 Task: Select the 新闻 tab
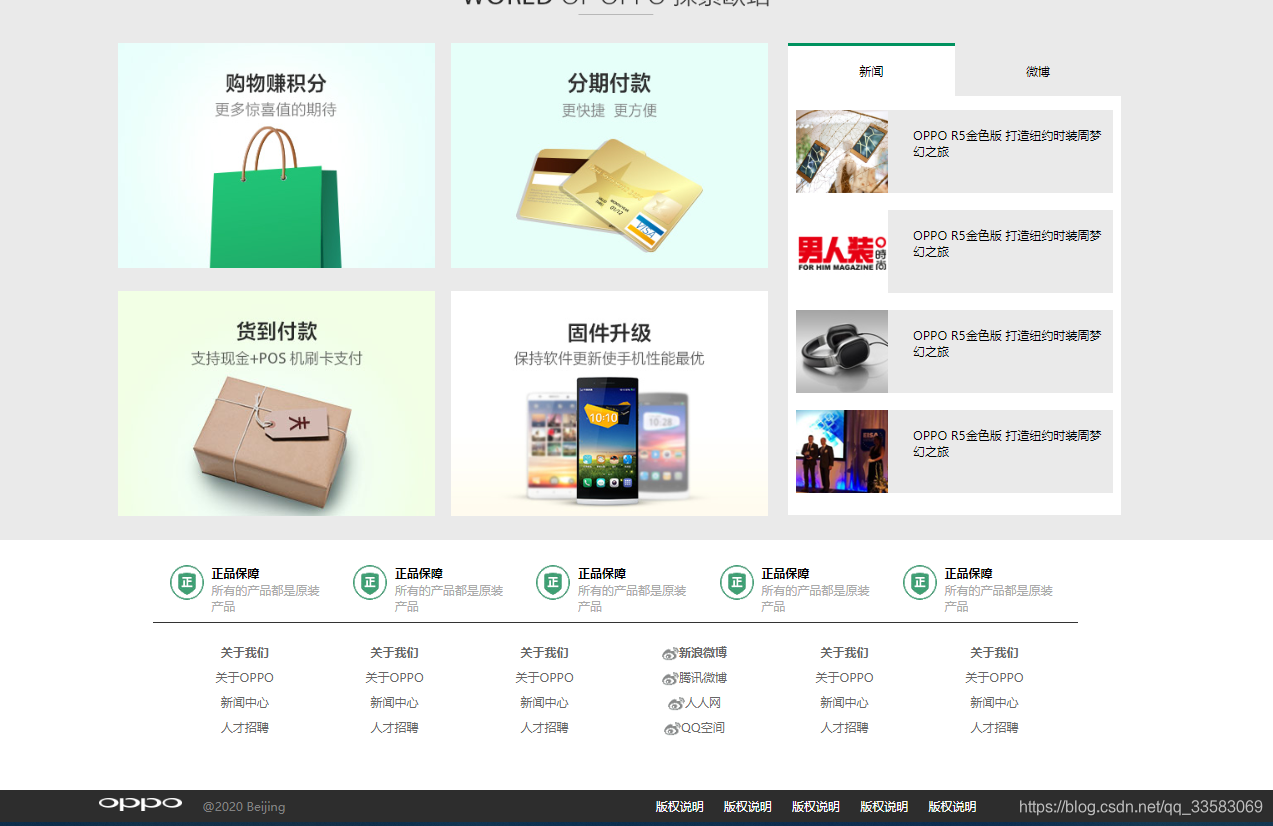[x=870, y=71]
